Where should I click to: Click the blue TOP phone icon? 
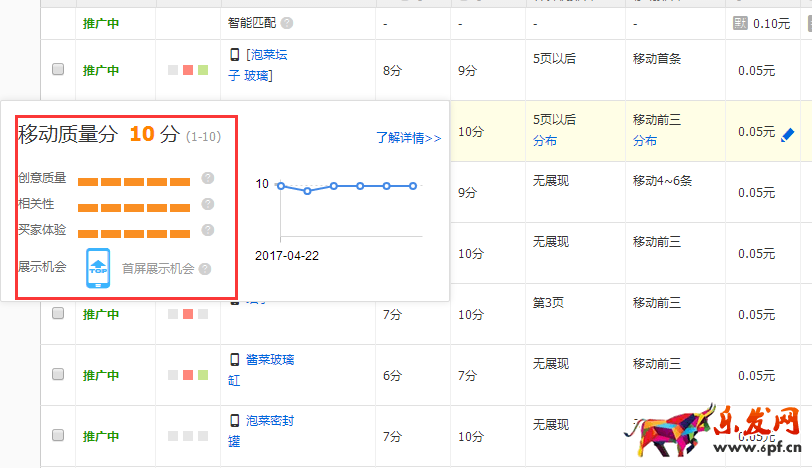click(x=98, y=268)
